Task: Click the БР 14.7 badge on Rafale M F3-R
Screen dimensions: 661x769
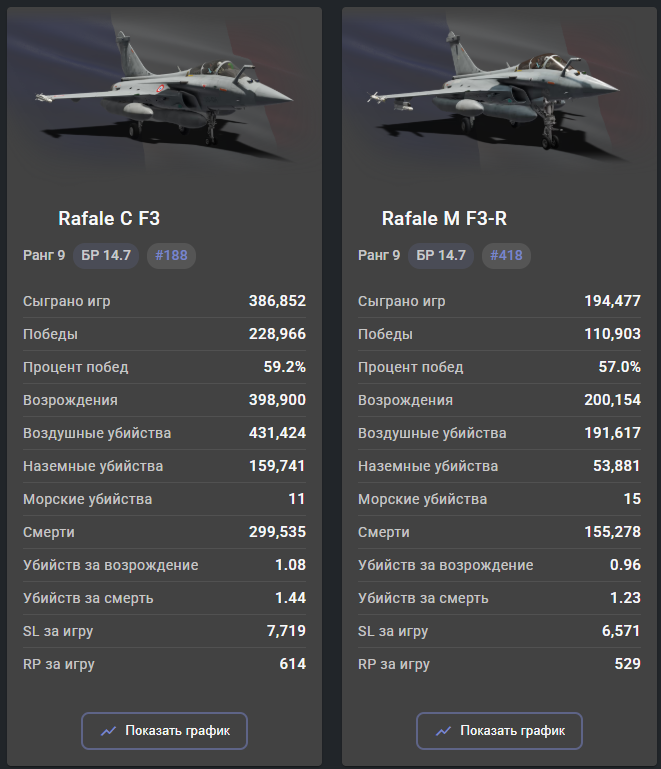Action: click(x=441, y=255)
